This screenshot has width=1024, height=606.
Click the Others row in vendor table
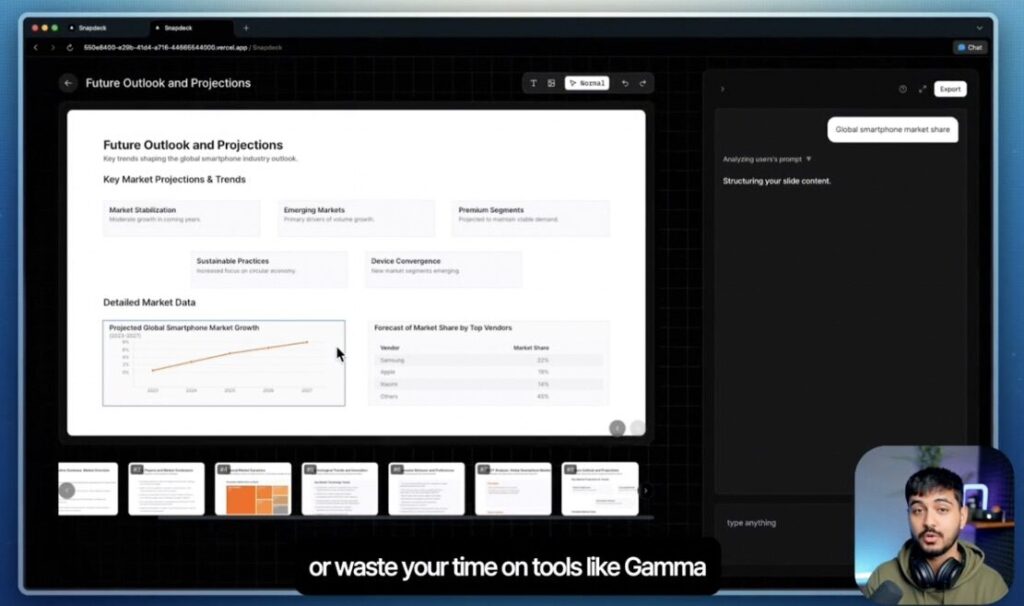pos(490,396)
